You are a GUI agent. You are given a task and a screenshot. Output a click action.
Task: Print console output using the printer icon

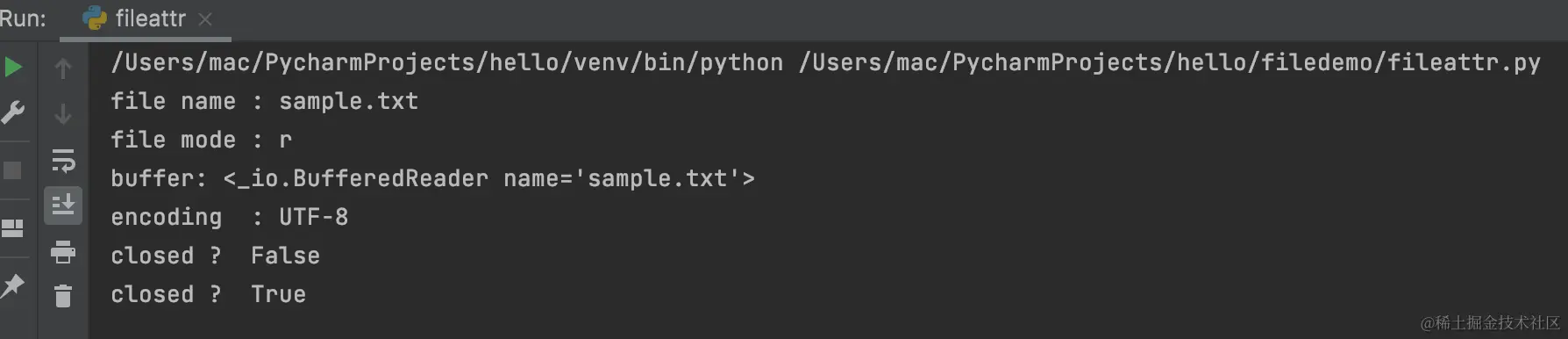[63, 252]
